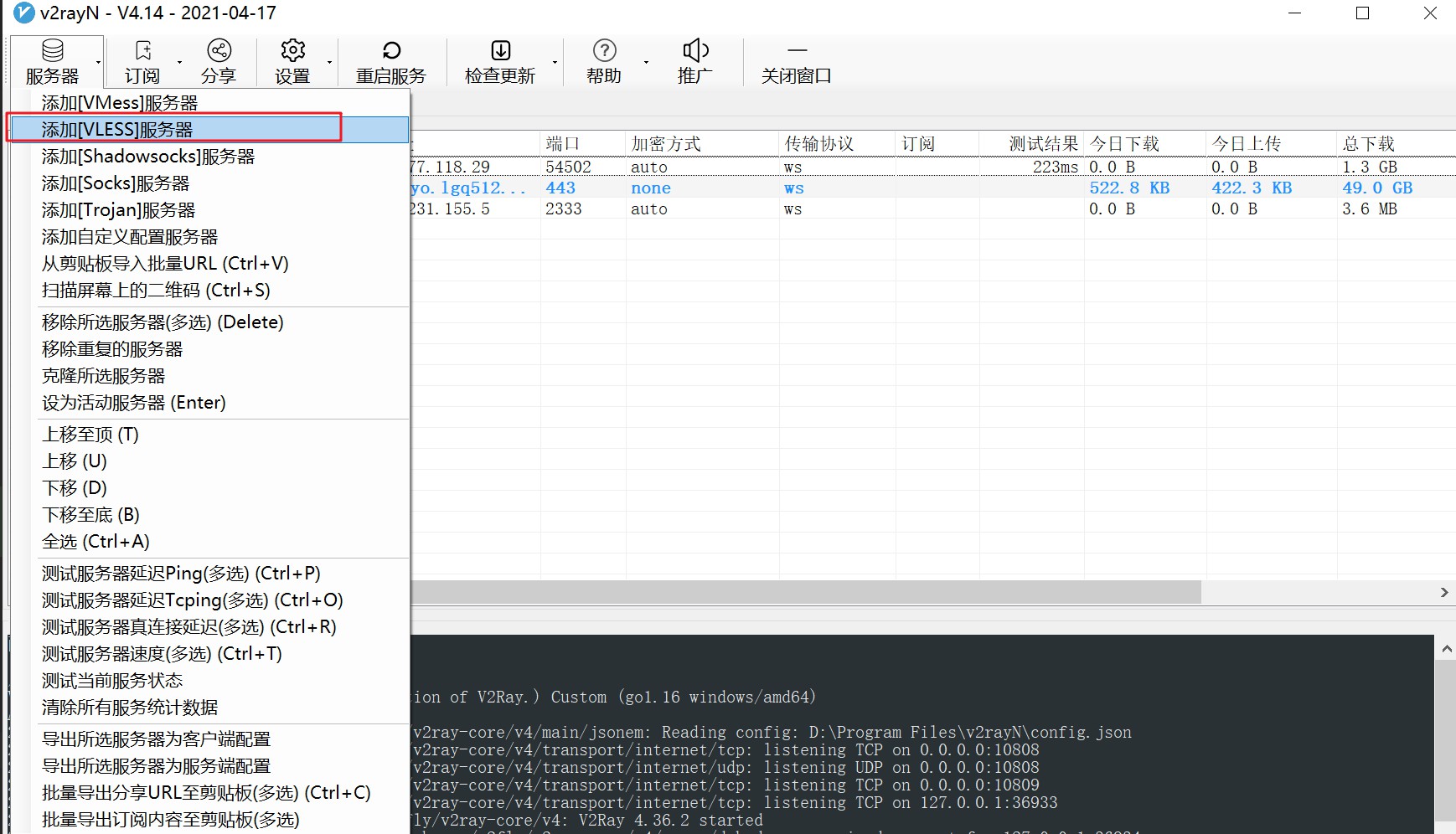Select 添加[Shadowsocks]服务器 menu item

pos(208,157)
